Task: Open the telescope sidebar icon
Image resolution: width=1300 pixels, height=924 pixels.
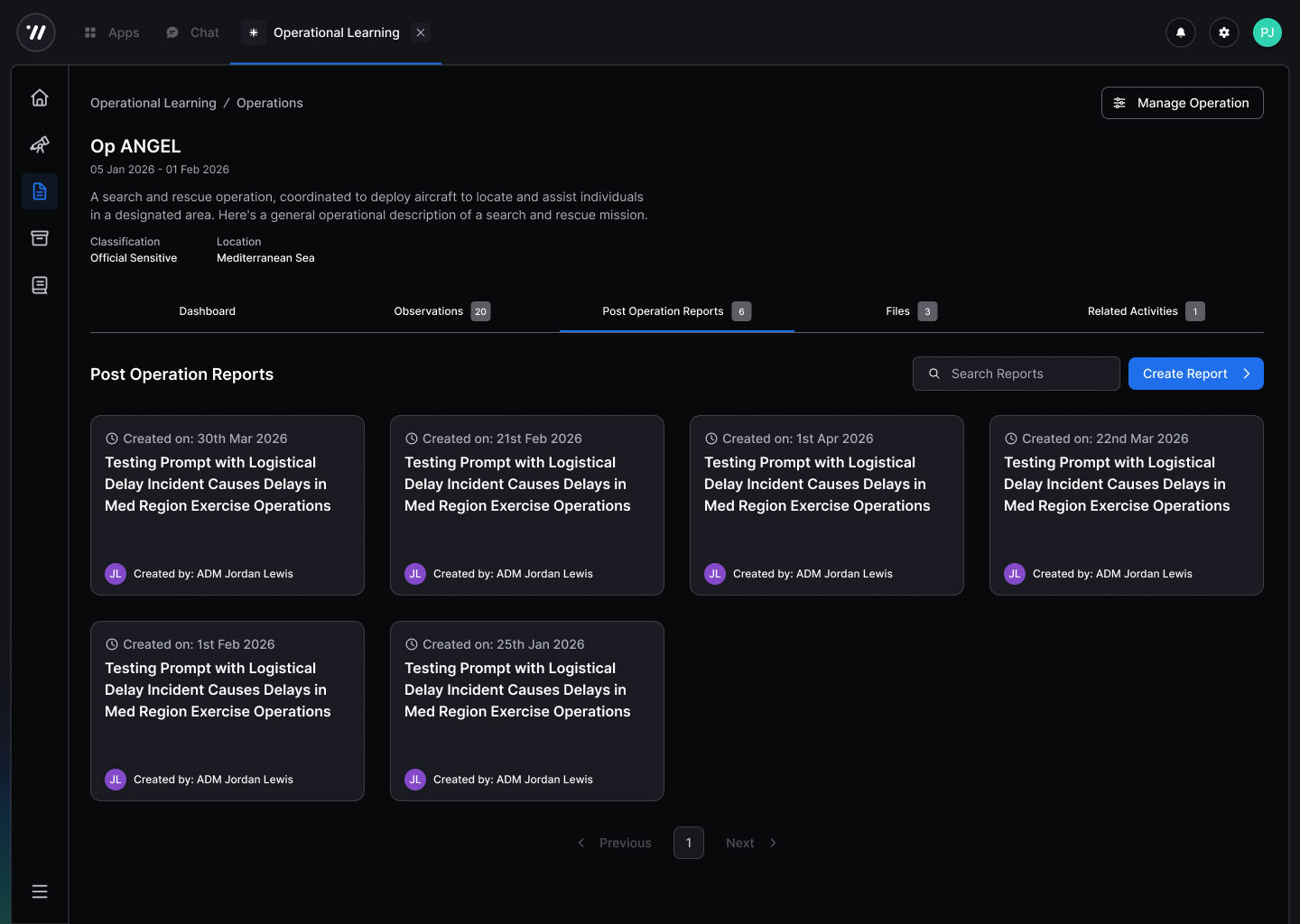Action: 40,144
